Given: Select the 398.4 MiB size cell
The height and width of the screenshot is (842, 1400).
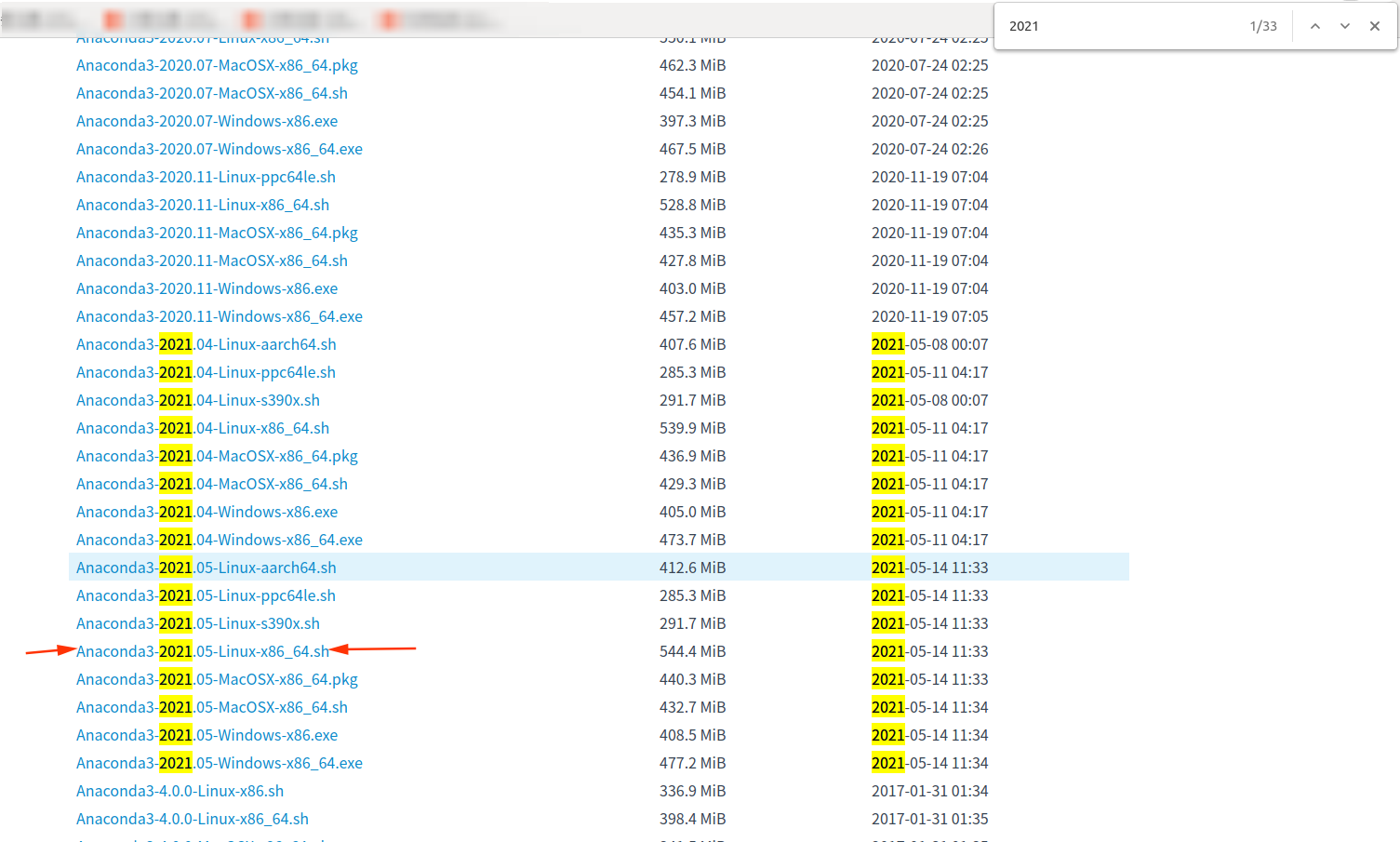Looking at the screenshot, I should (x=692, y=819).
